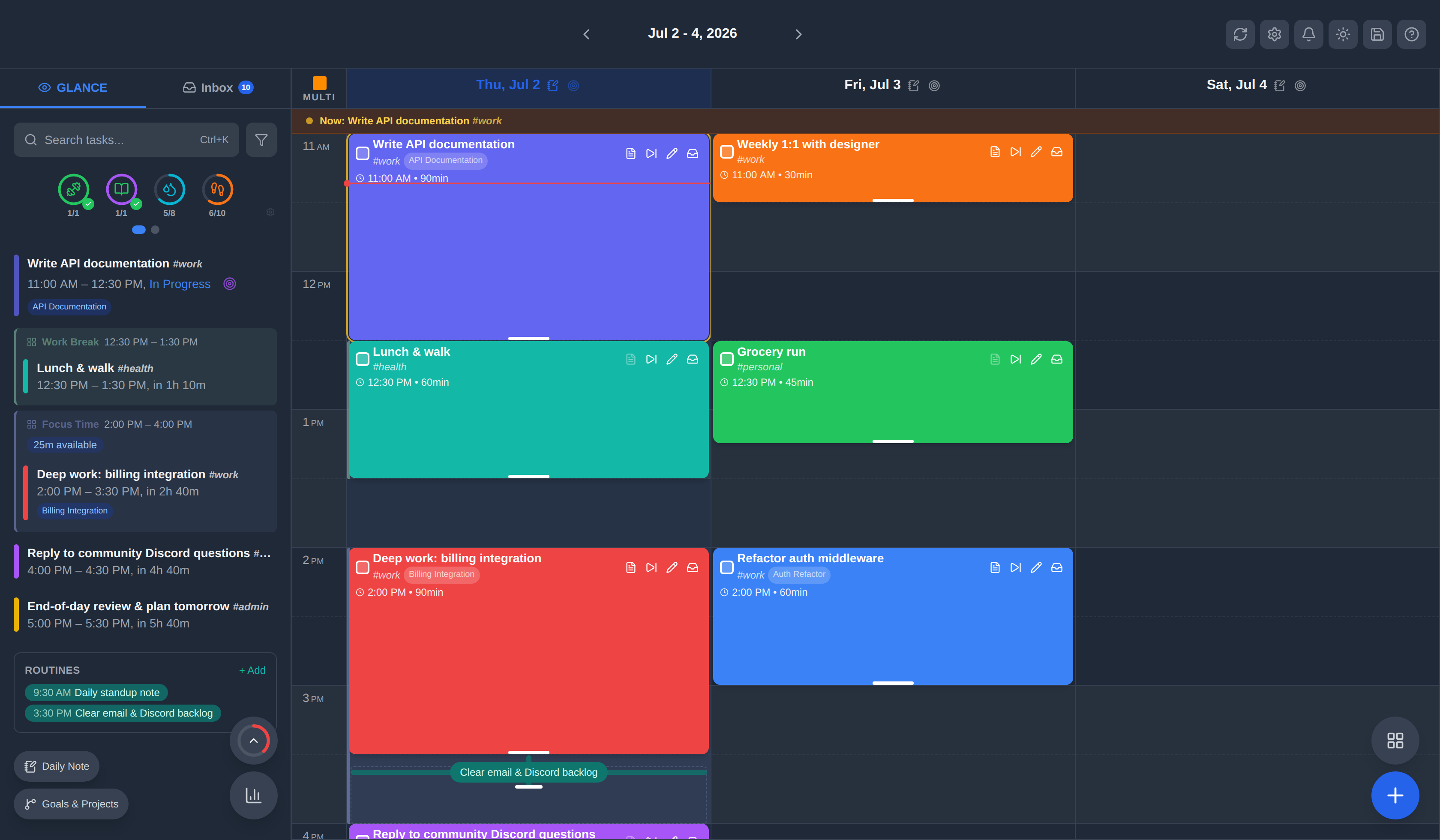Click the fitness dumbbell habit ring
The width and height of the screenshot is (1440, 840).
(x=73, y=189)
